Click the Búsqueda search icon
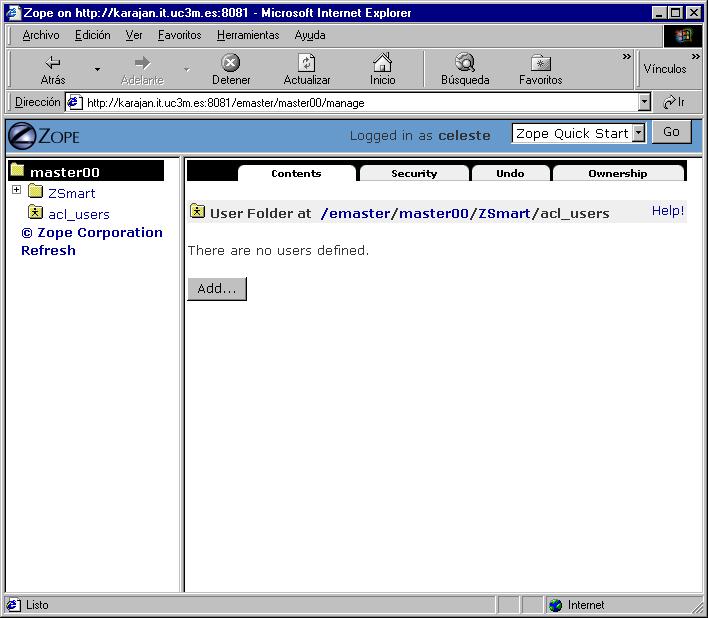 465,62
